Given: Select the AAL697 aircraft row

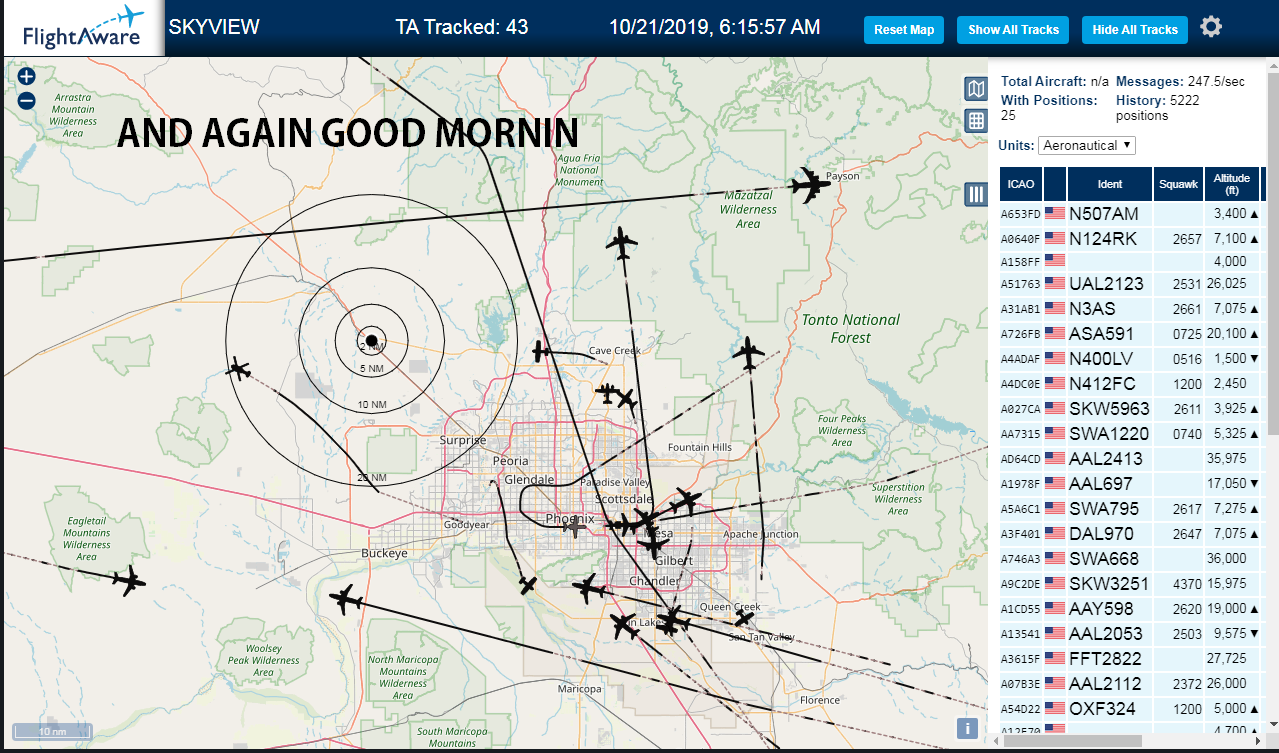Looking at the screenshot, I should pyautogui.click(x=1131, y=483).
